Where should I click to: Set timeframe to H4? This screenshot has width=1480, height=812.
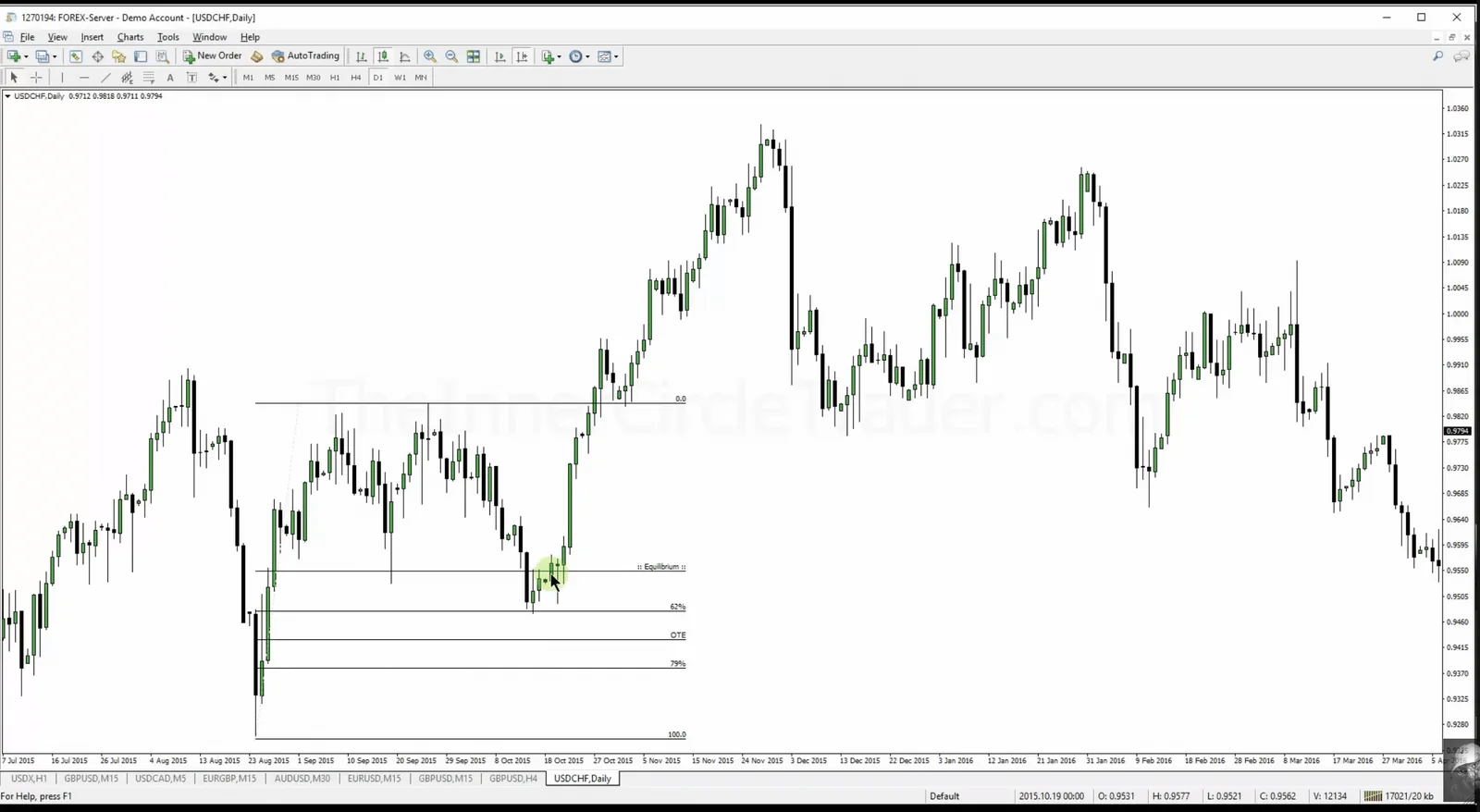click(356, 78)
